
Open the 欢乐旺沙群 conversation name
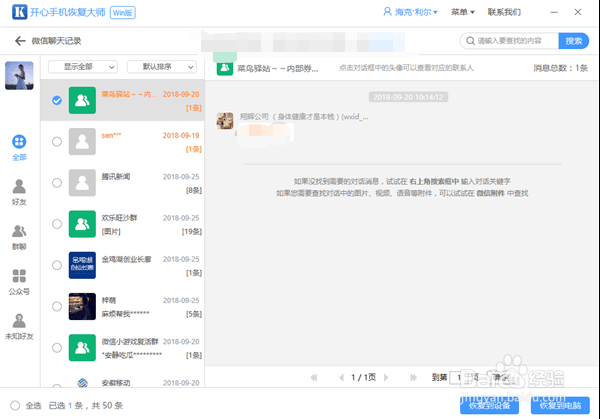[119, 218]
